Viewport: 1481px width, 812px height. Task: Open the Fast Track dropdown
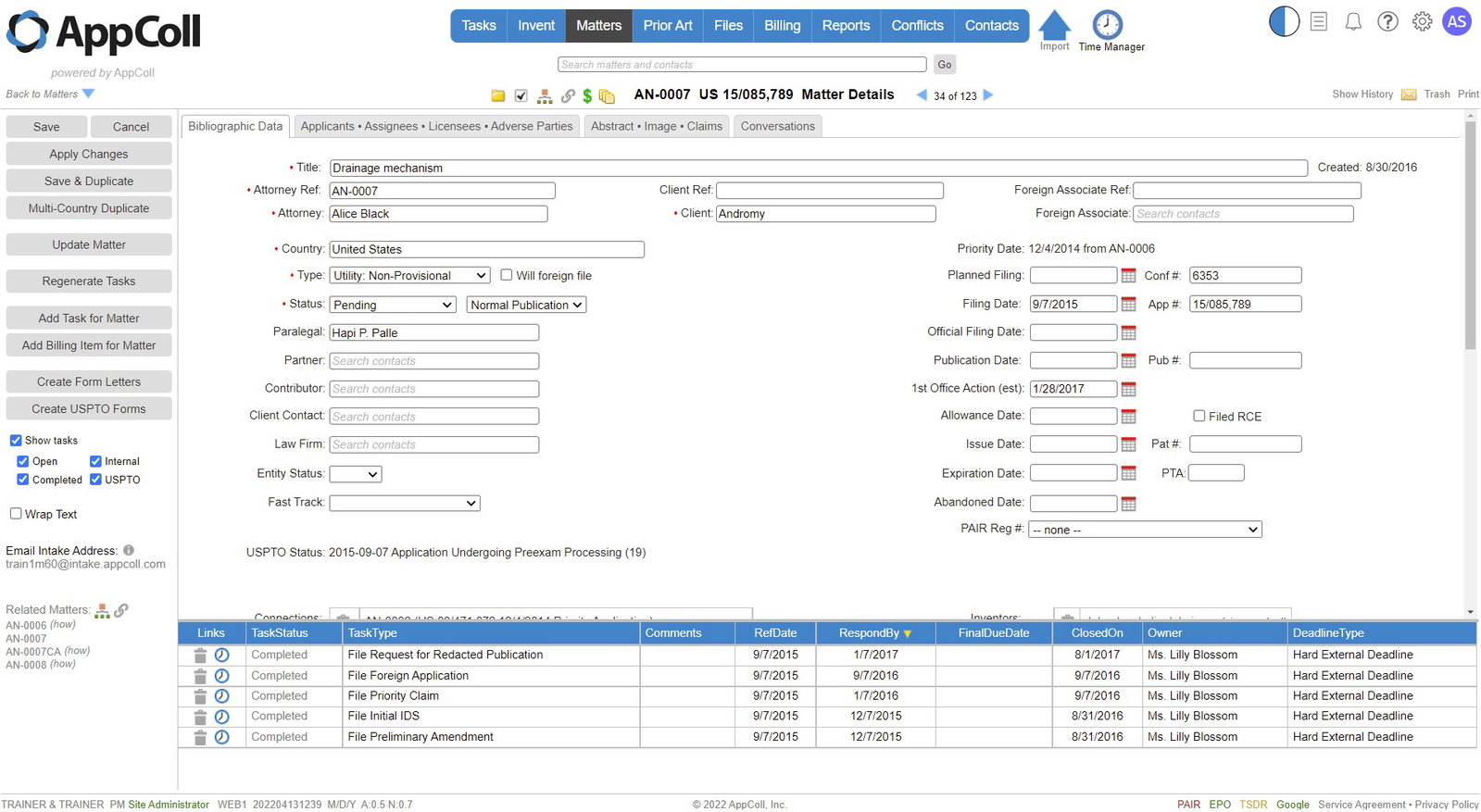(x=405, y=503)
